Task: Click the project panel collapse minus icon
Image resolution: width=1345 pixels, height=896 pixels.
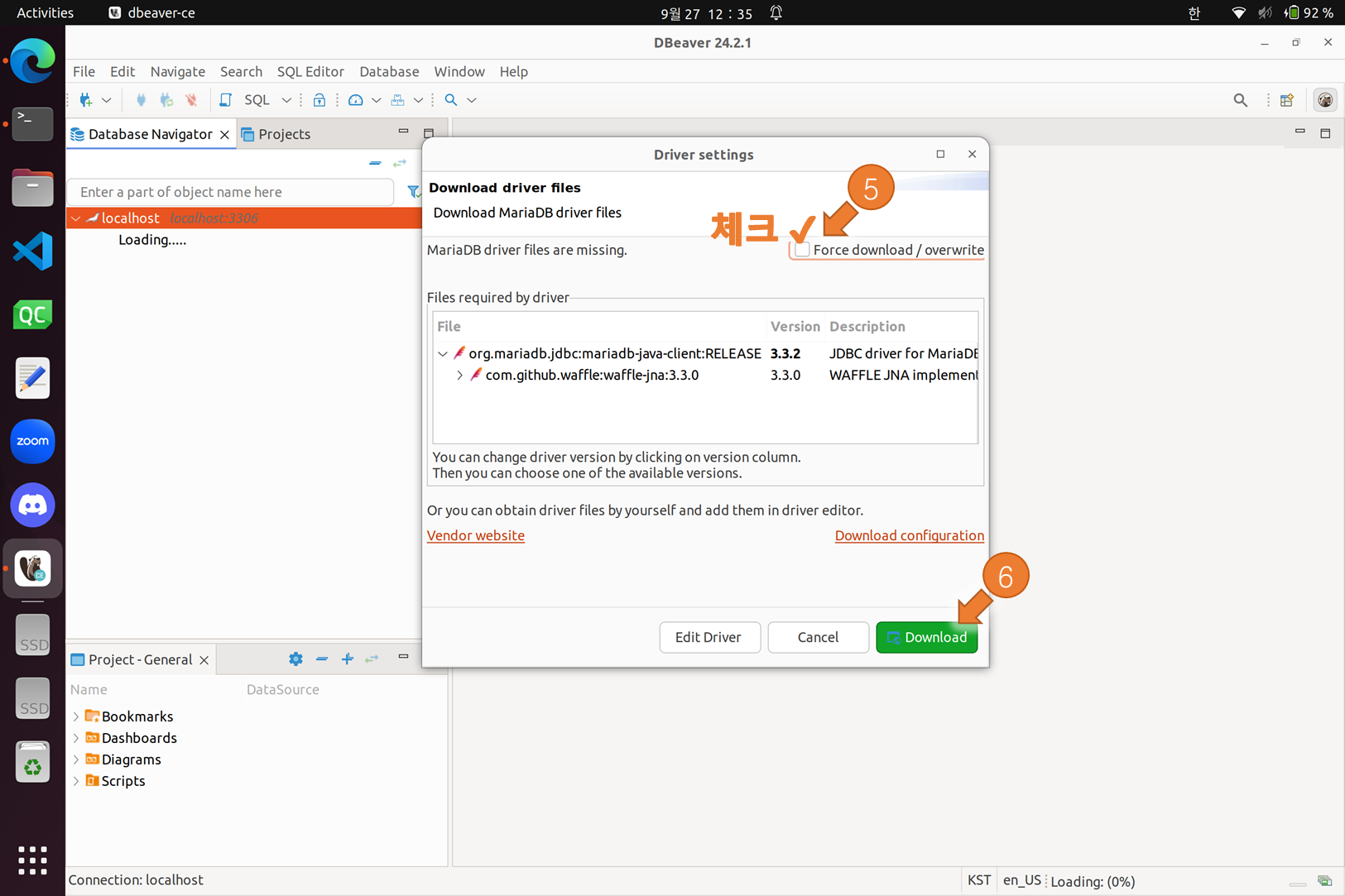Action: coord(322,659)
